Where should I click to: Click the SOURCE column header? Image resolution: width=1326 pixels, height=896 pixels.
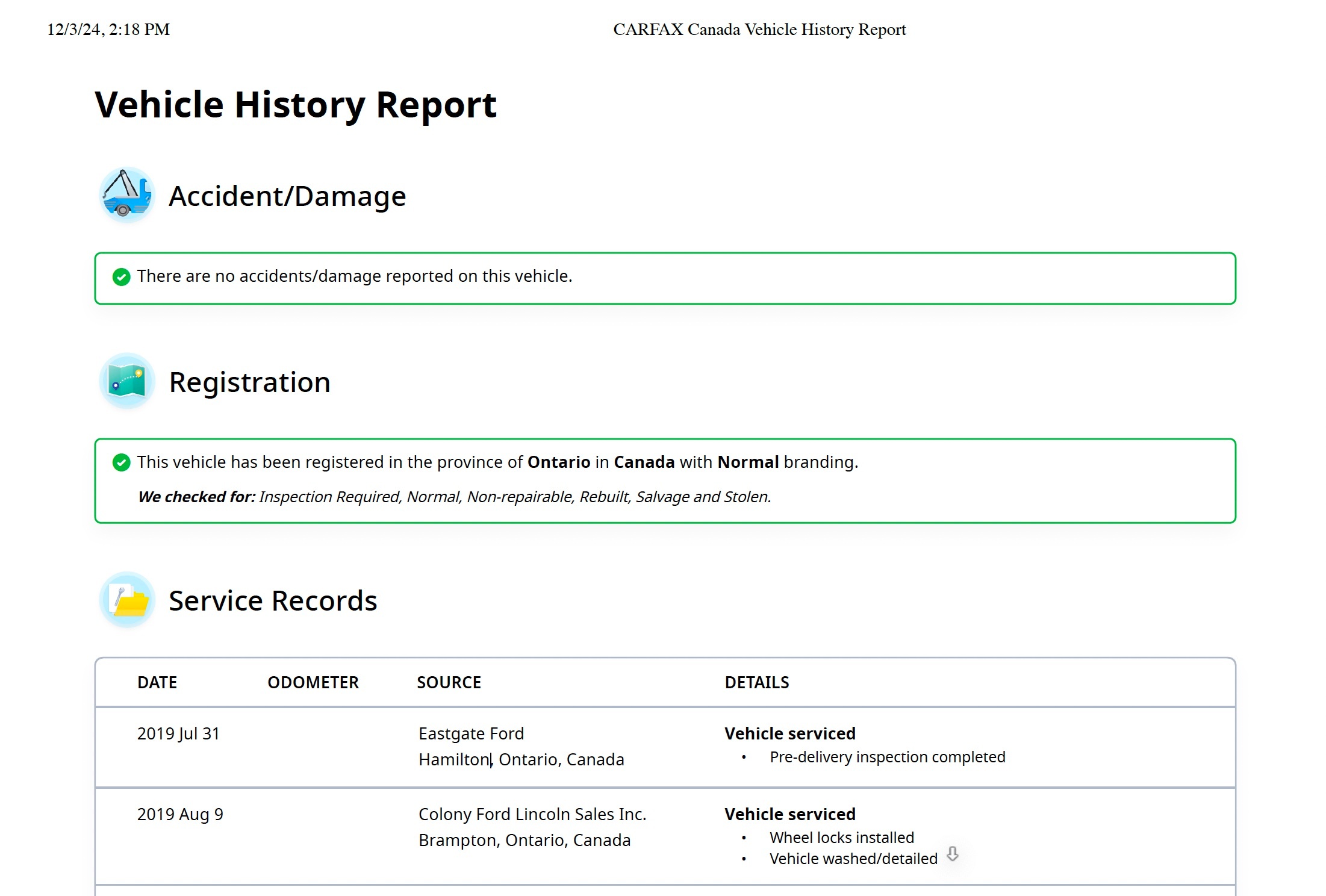[449, 682]
